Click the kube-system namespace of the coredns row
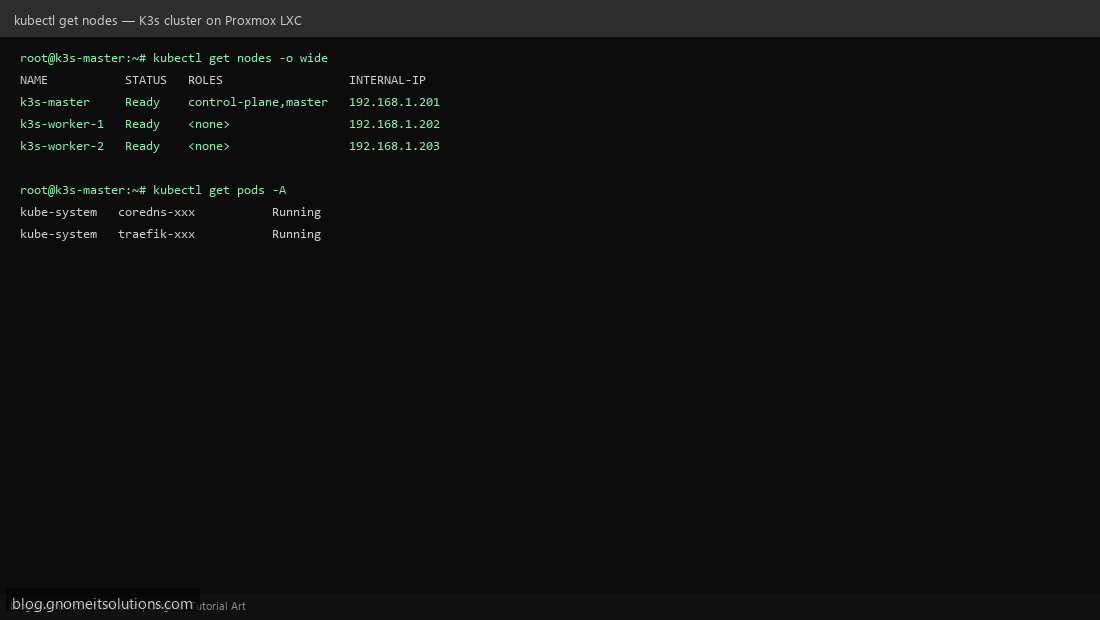 [x=58, y=212]
